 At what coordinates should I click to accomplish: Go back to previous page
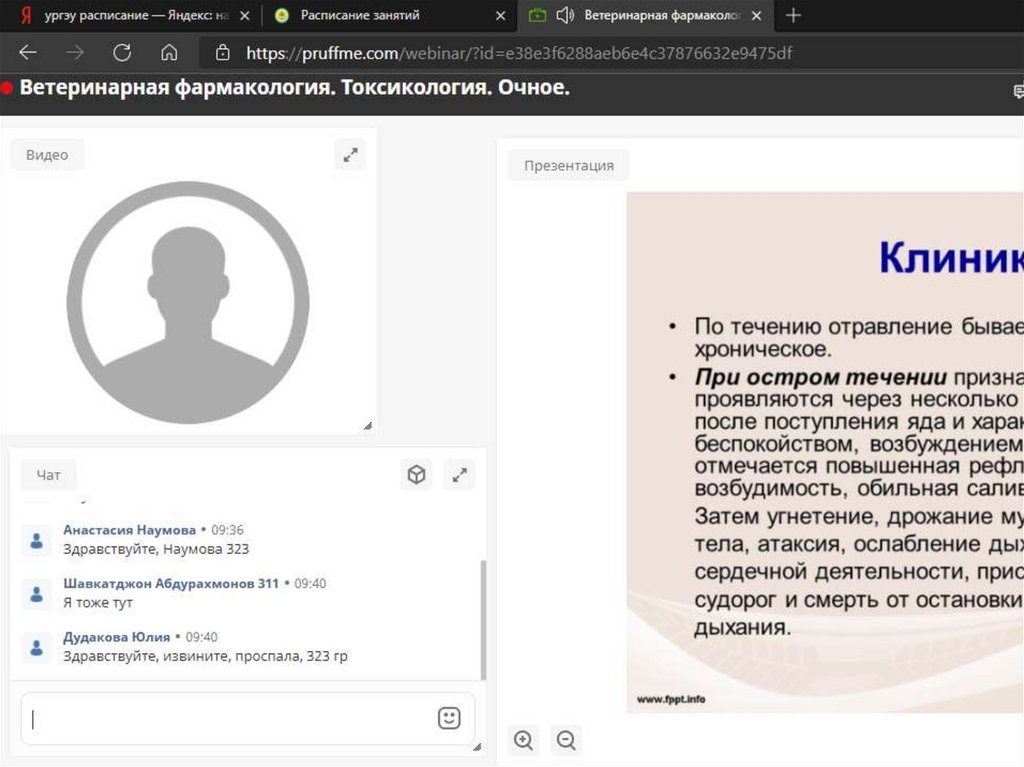pos(28,53)
